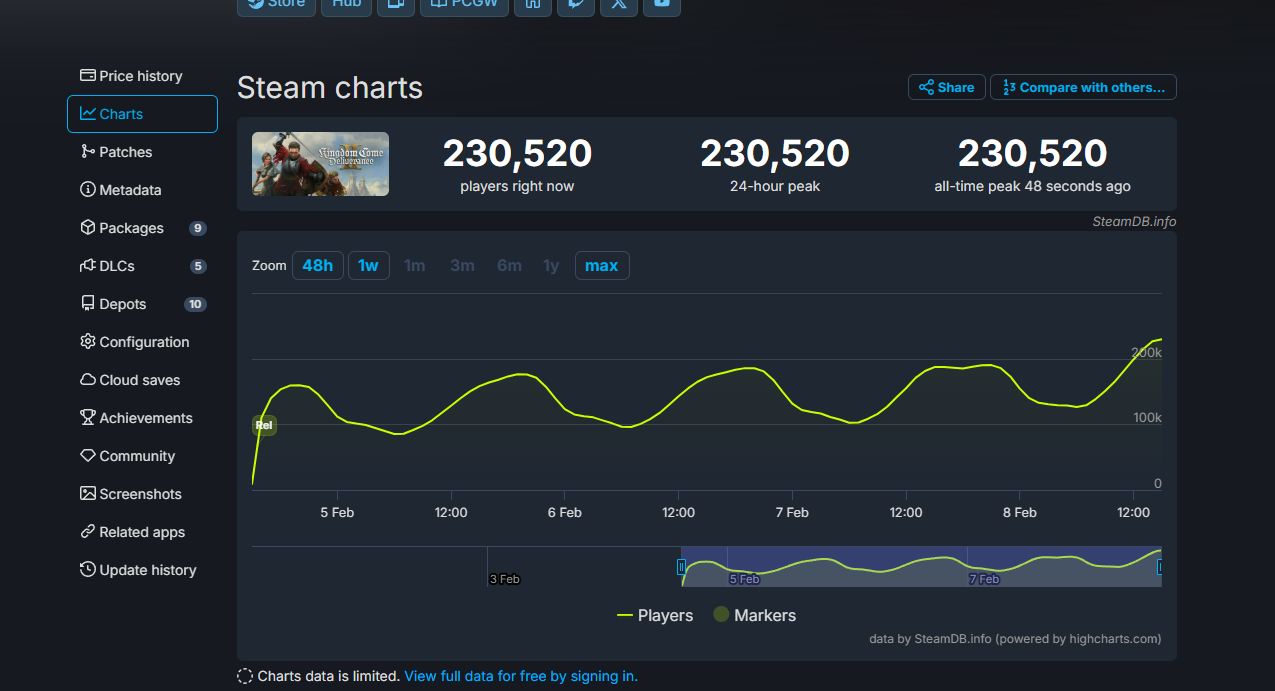Image resolution: width=1275 pixels, height=691 pixels.
Task: Click the left navigator range handle
Action: pos(682,567)
